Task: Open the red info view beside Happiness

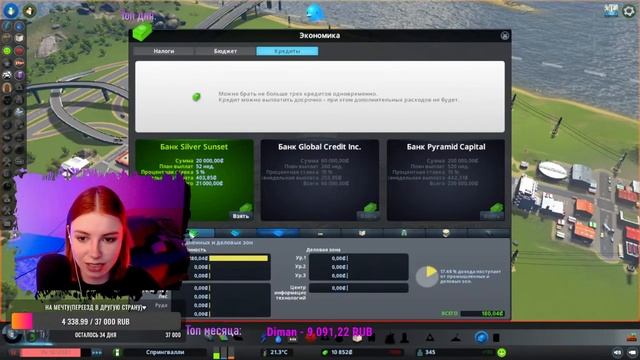Action: [x=19, y=51]
